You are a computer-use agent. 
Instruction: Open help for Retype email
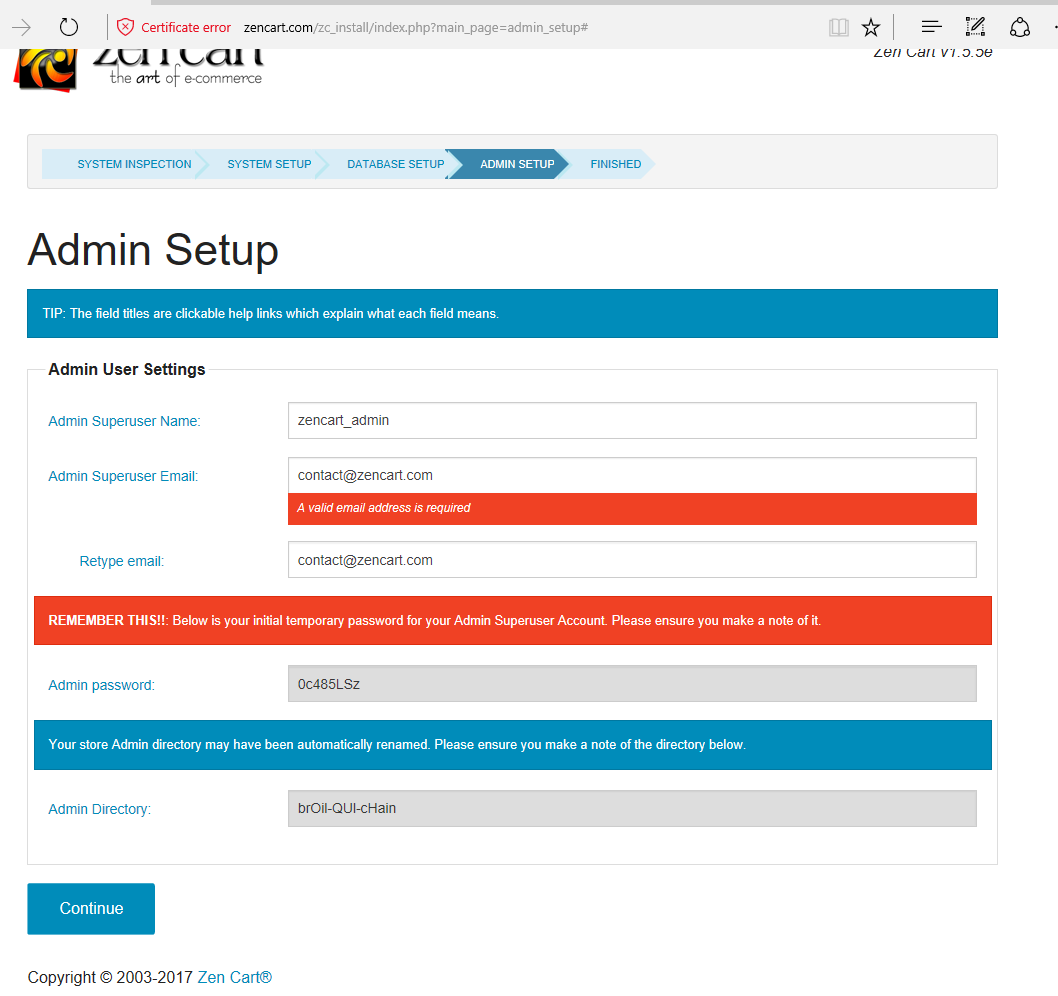(121, 561)
